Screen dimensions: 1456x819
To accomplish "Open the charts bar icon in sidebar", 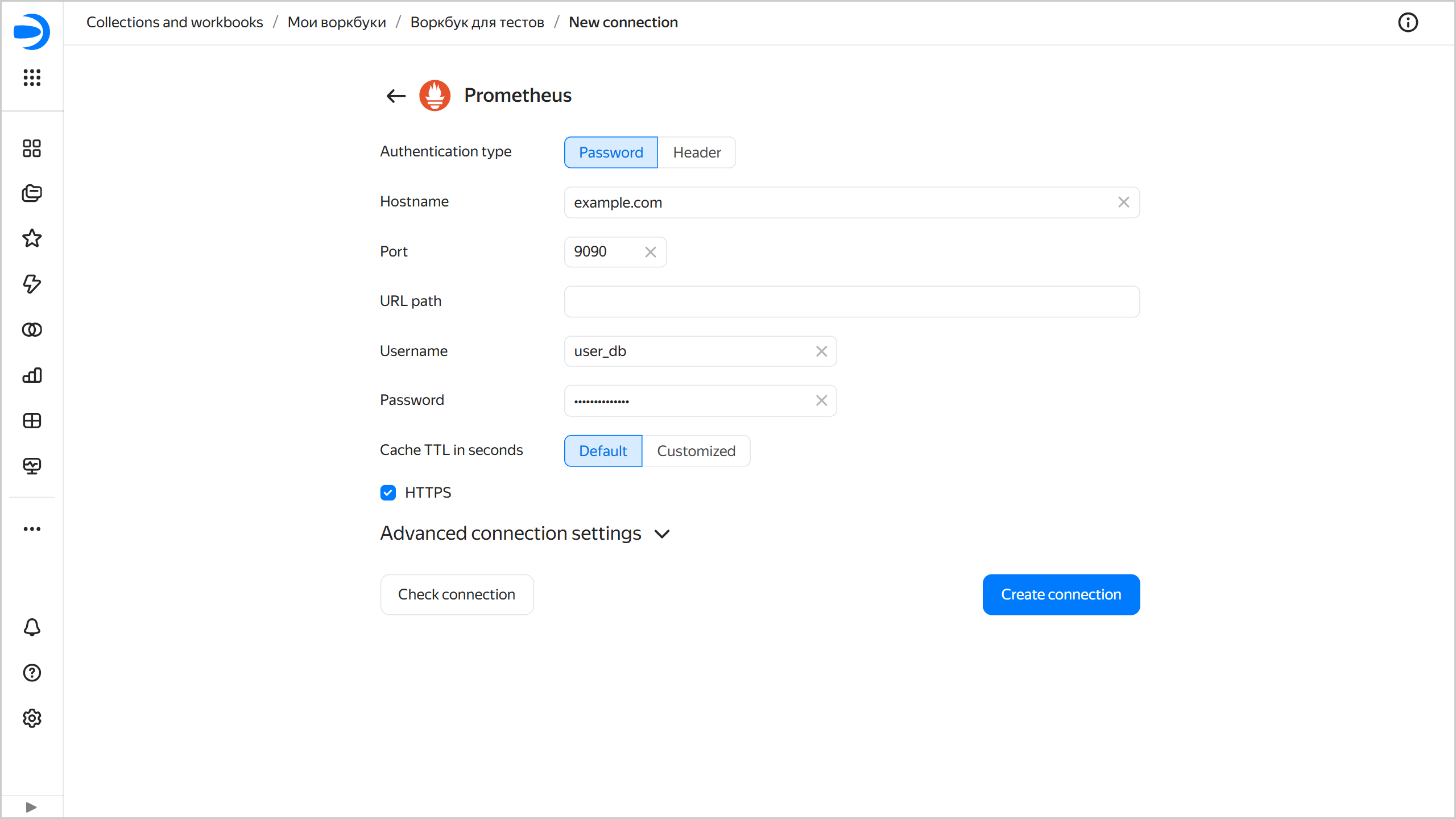I will pyautogui.click(x=32, y=375).
